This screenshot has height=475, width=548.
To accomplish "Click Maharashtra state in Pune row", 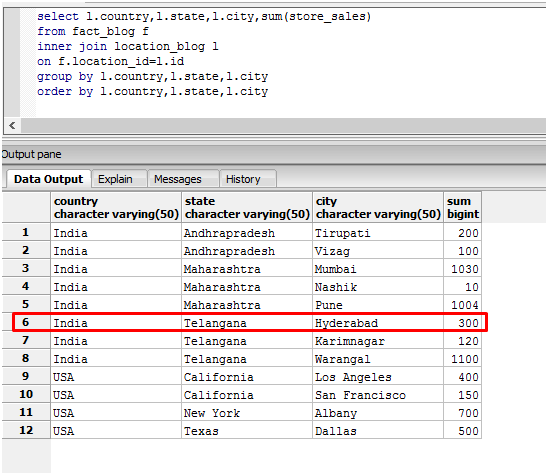I will (247, 304).
